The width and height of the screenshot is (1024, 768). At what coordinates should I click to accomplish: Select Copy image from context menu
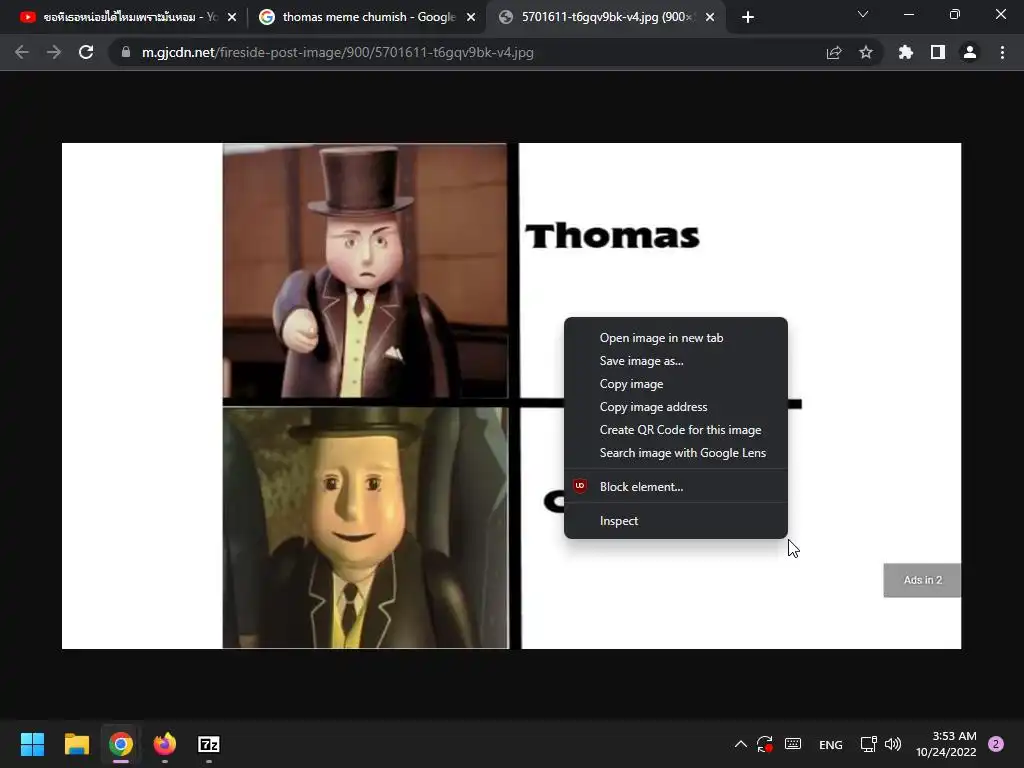676,384
